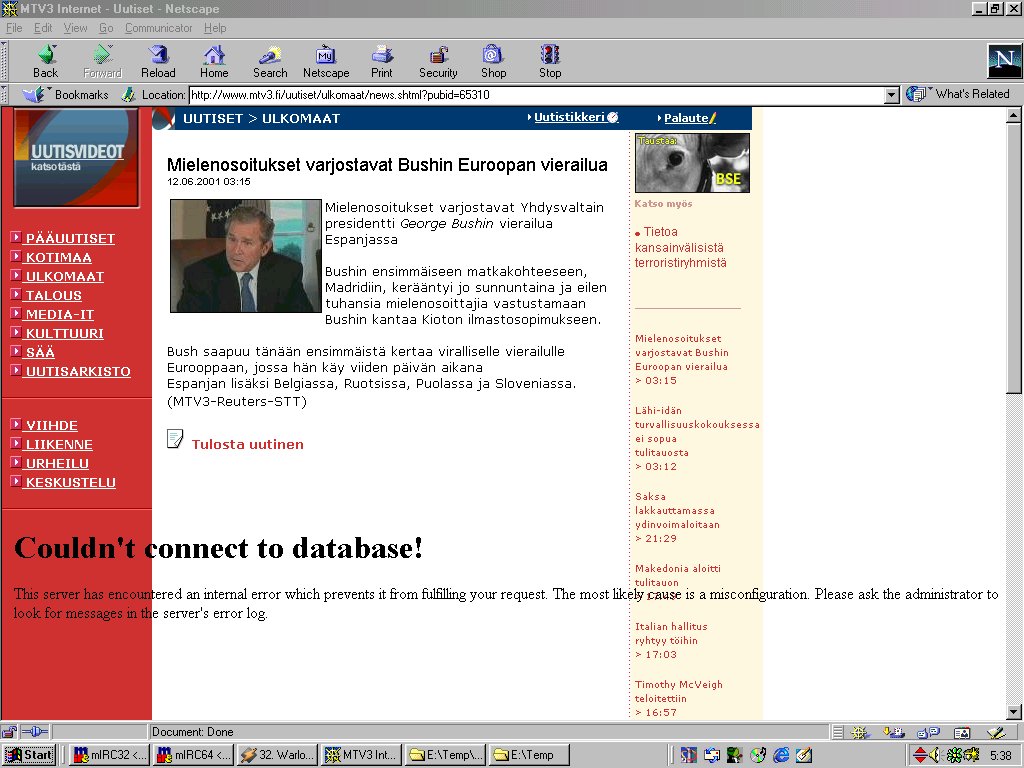
Task: Open Navigator from the component bar
Action: click(859, 733)
